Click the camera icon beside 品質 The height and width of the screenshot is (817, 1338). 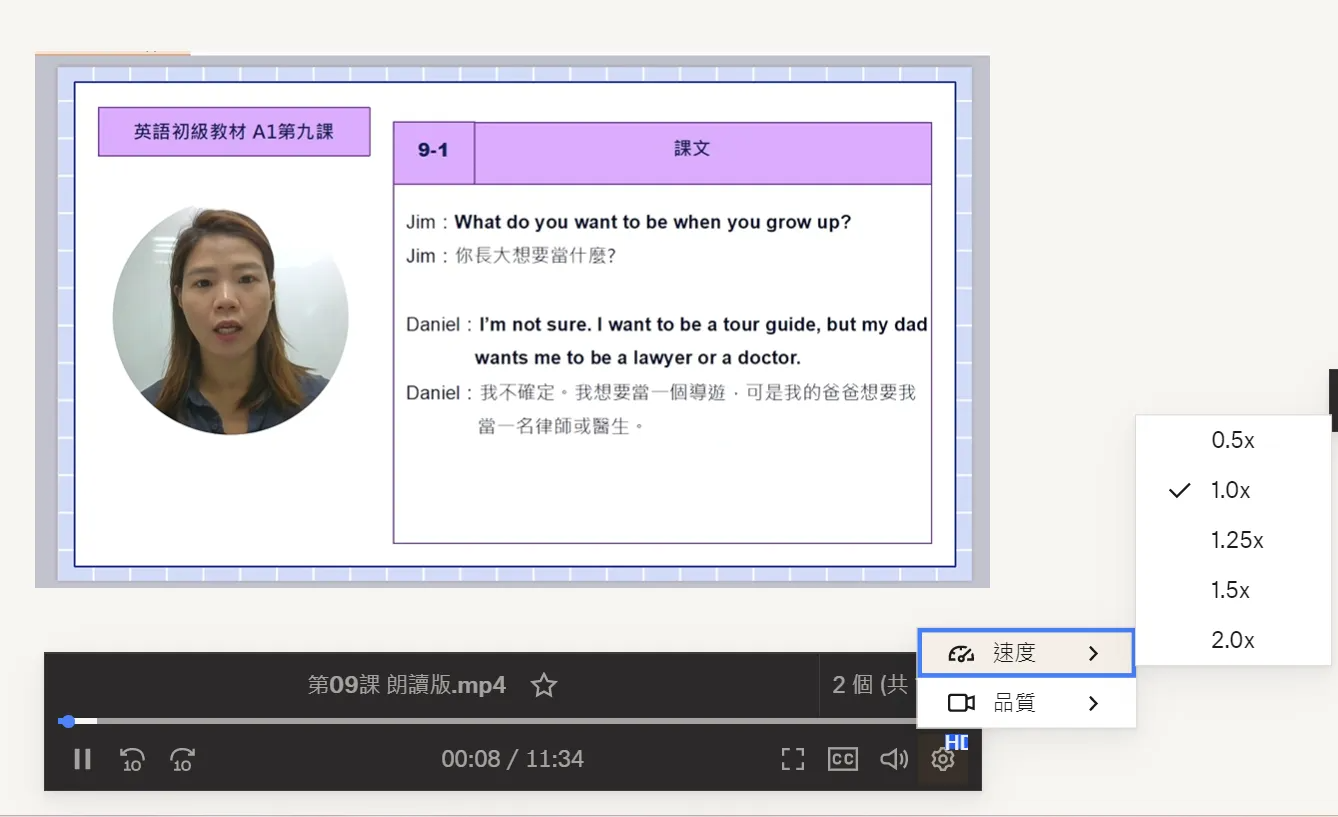click(960, 704)
